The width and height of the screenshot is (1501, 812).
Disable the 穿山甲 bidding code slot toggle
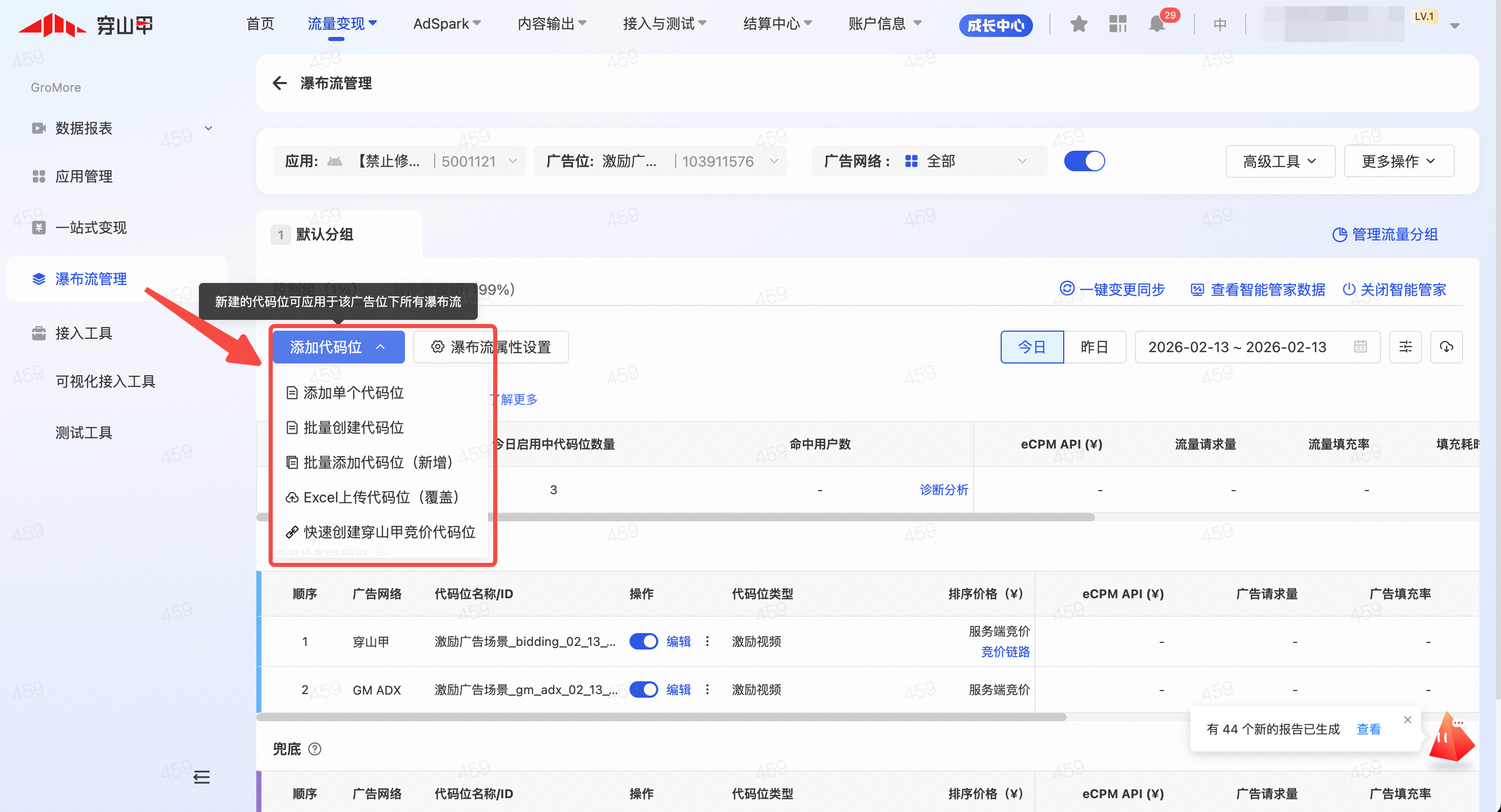click(x=643, y=641)
